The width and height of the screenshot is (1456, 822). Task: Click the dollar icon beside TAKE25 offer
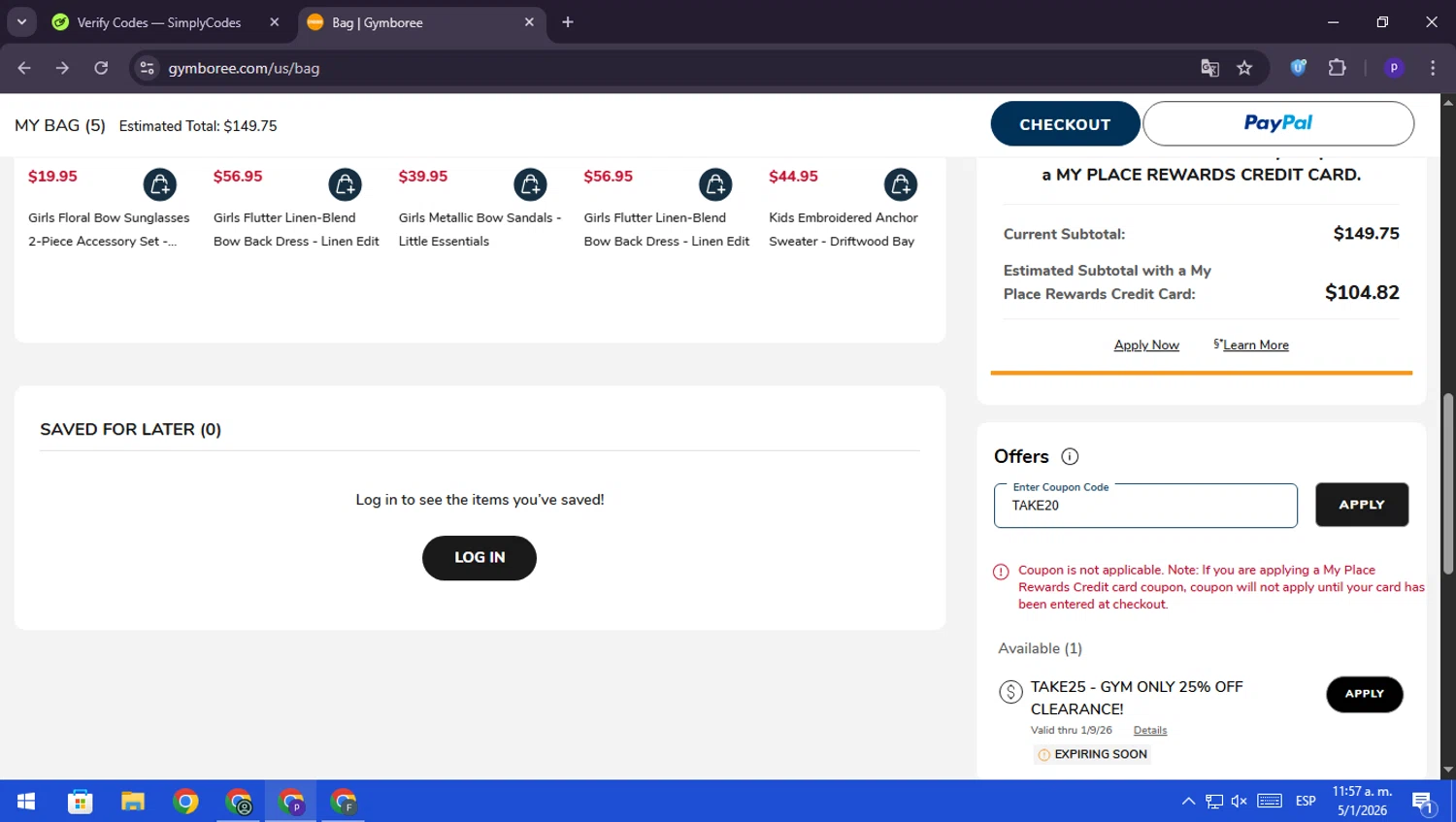tap(1010, 692)
